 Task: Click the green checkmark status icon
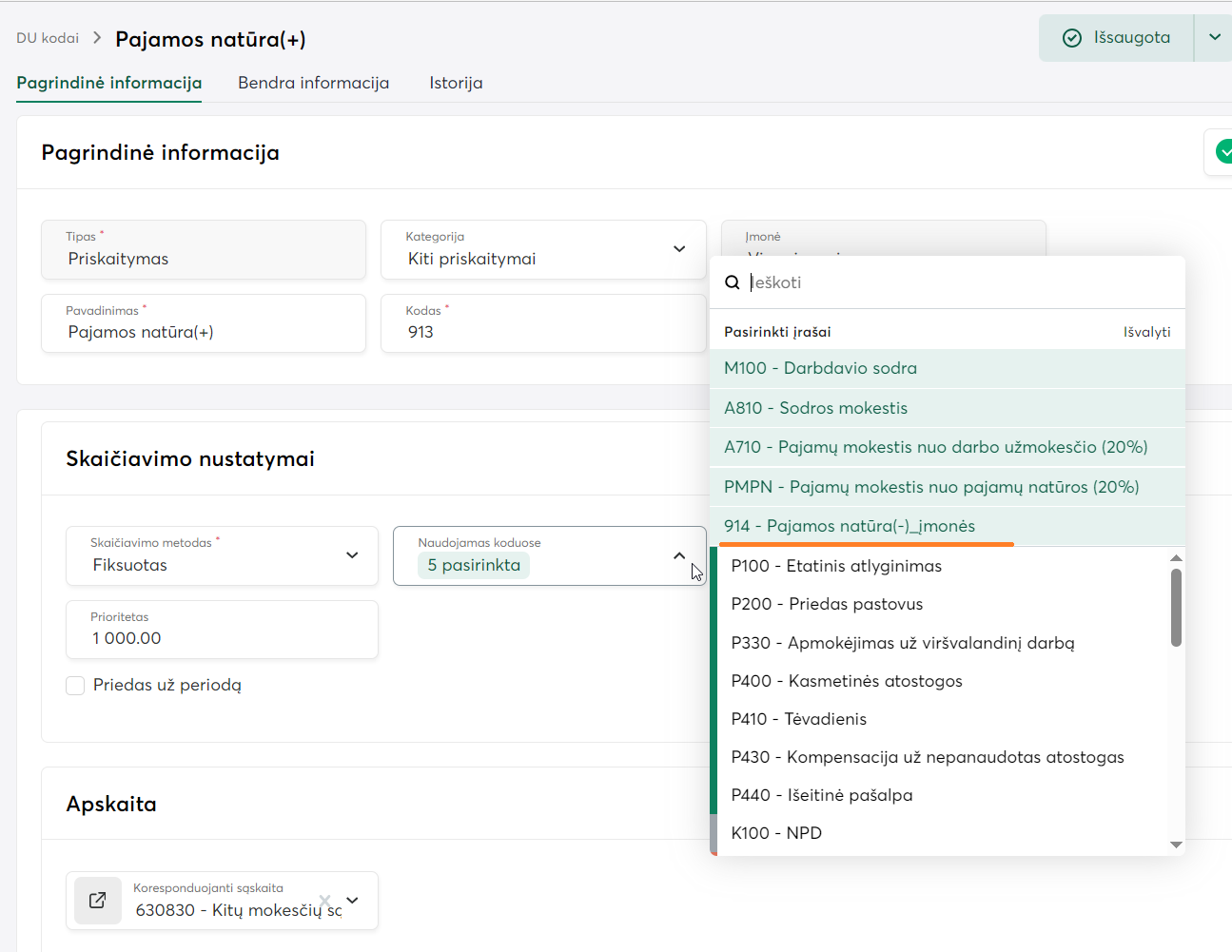tap(1223, 152)
